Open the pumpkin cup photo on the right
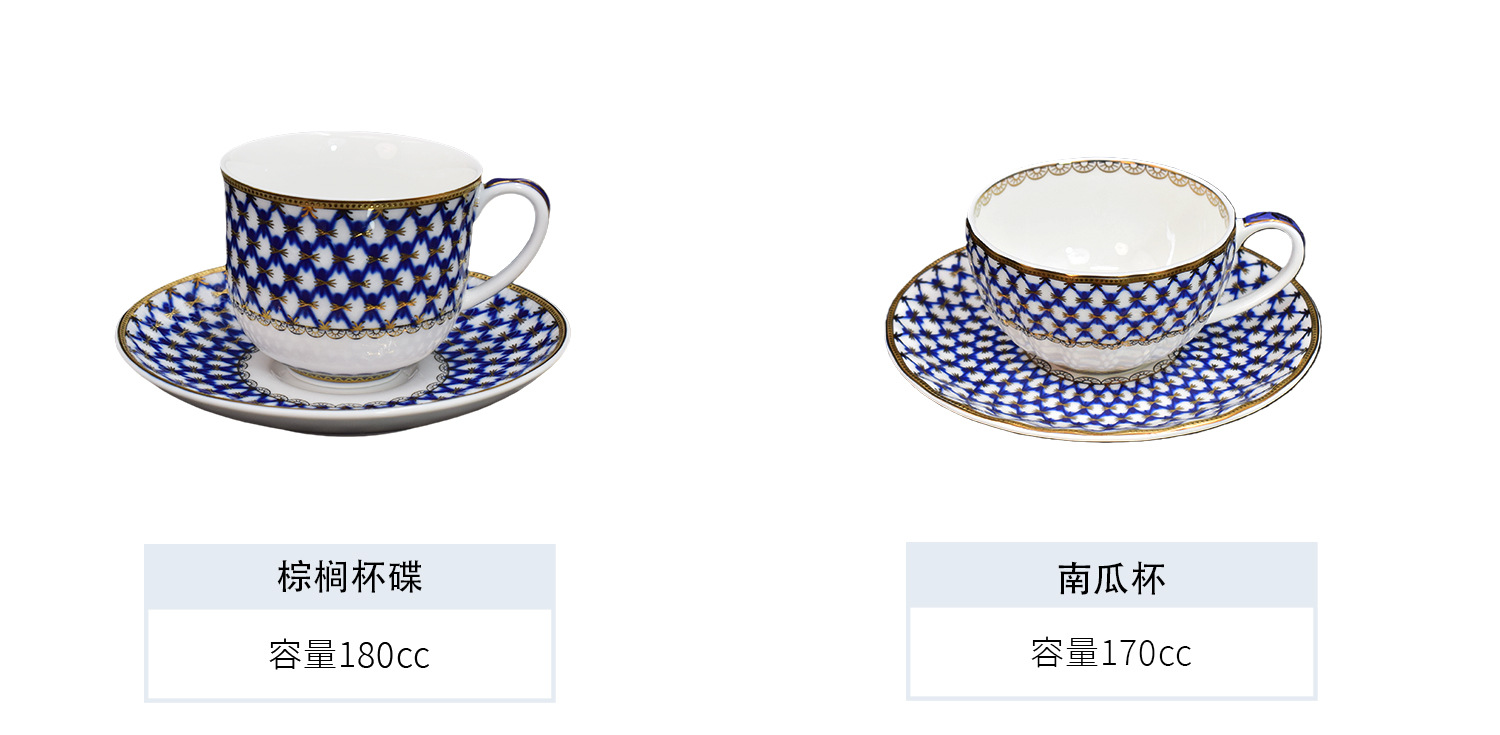Image resolution: width=1500 pixels, height=735 pixels. tap(1103, 299)
